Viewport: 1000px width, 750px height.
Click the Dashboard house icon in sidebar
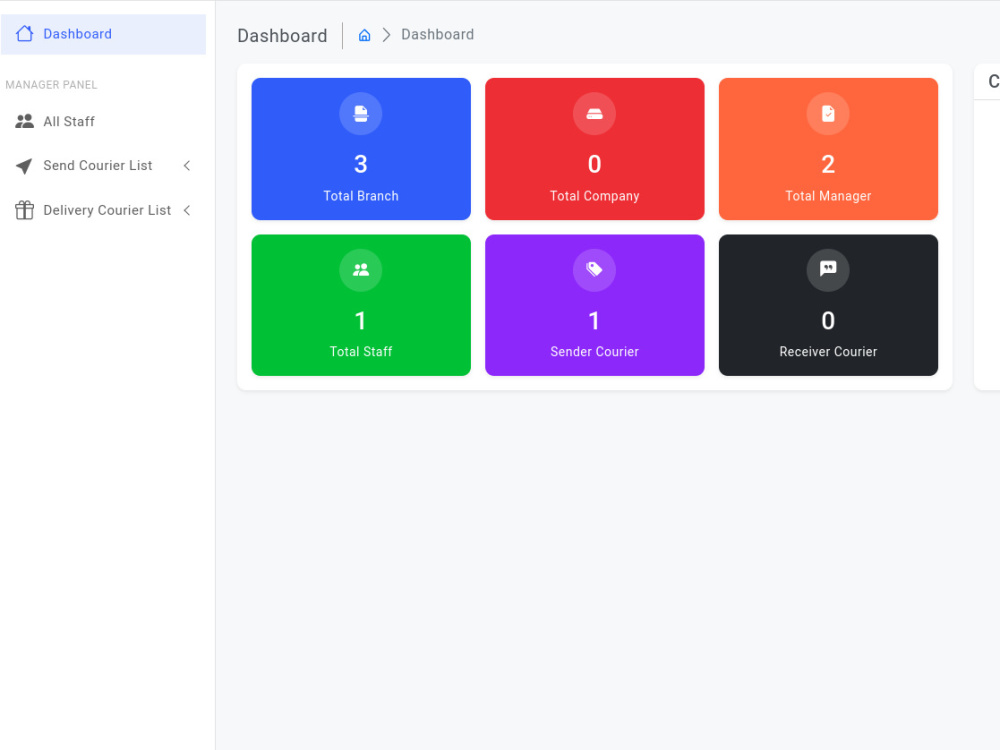click(24, 34)
